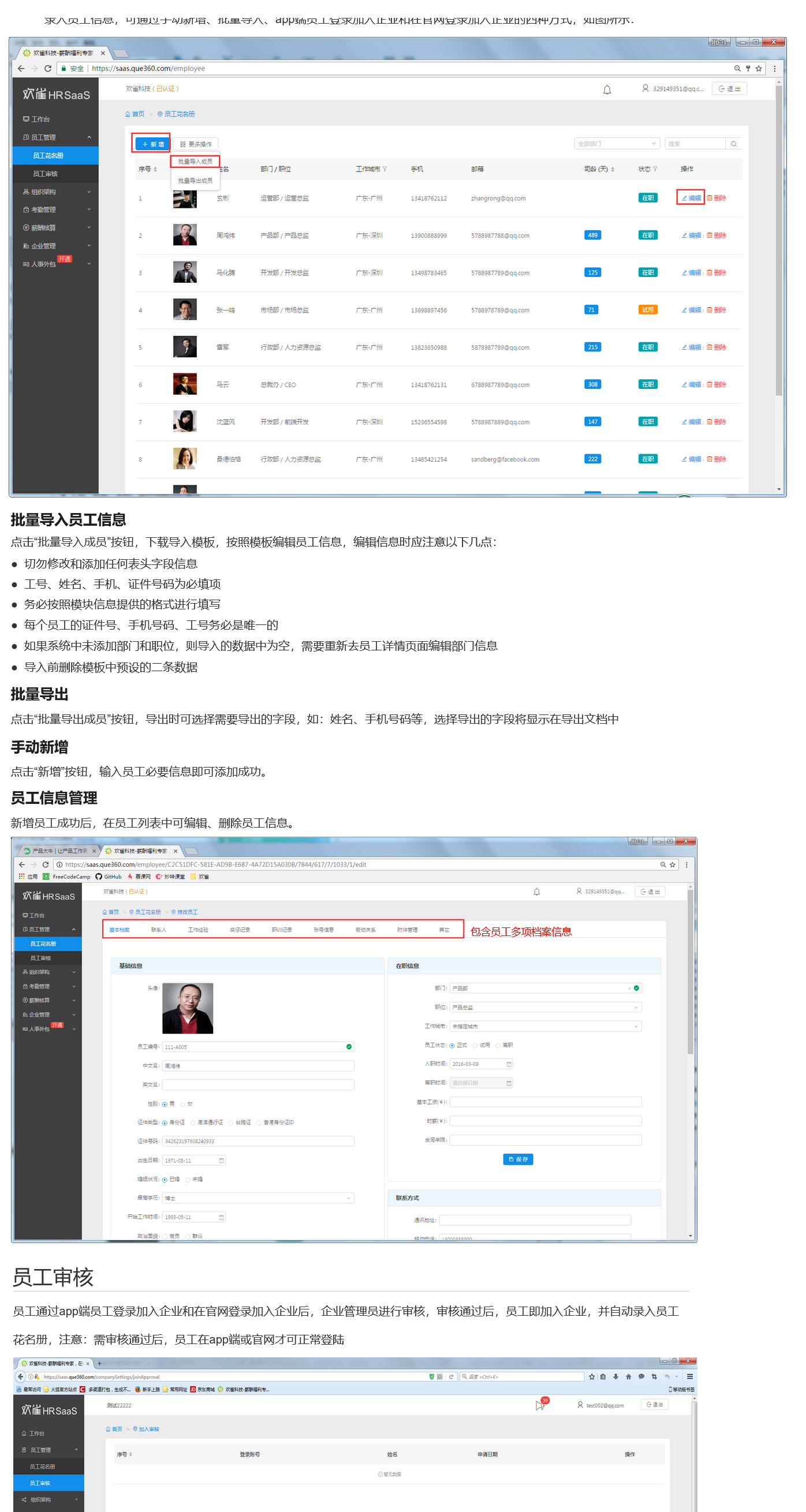Open the 全部部门 department filter dropdown
The width and height of the screenshot is (806, 1512).
(617, 144)
